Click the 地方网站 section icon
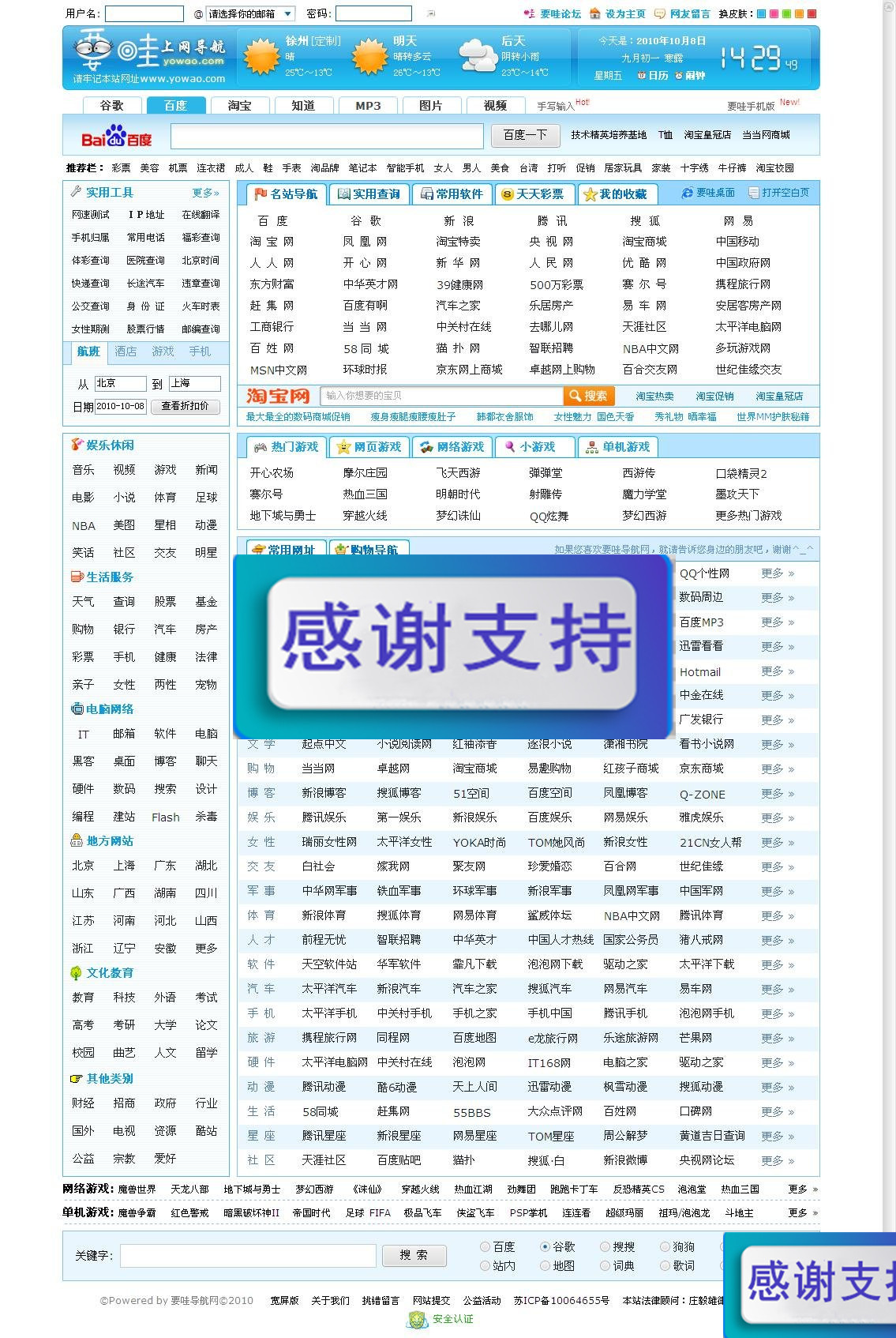This screenshot has height=1338, width=896. pyautogui.click(x=77, y=840)
